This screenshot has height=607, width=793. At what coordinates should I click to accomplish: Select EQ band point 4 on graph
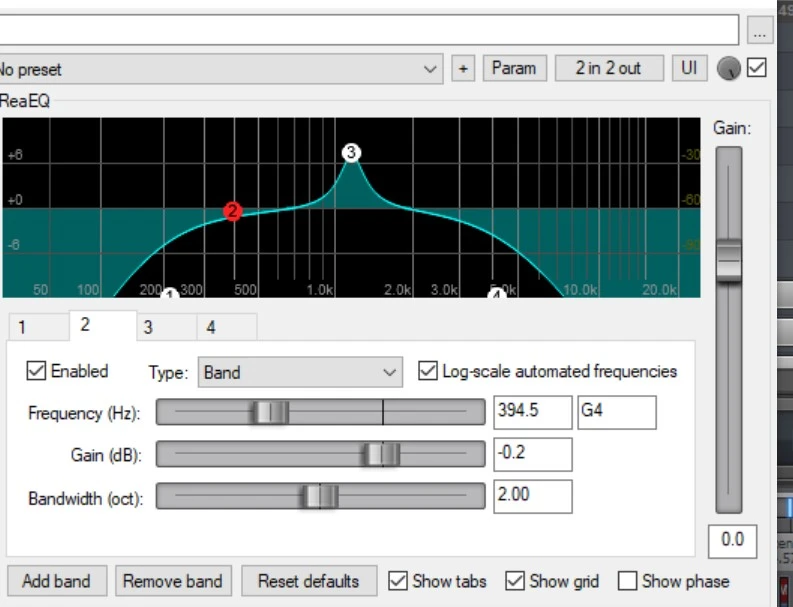point(497,293)
